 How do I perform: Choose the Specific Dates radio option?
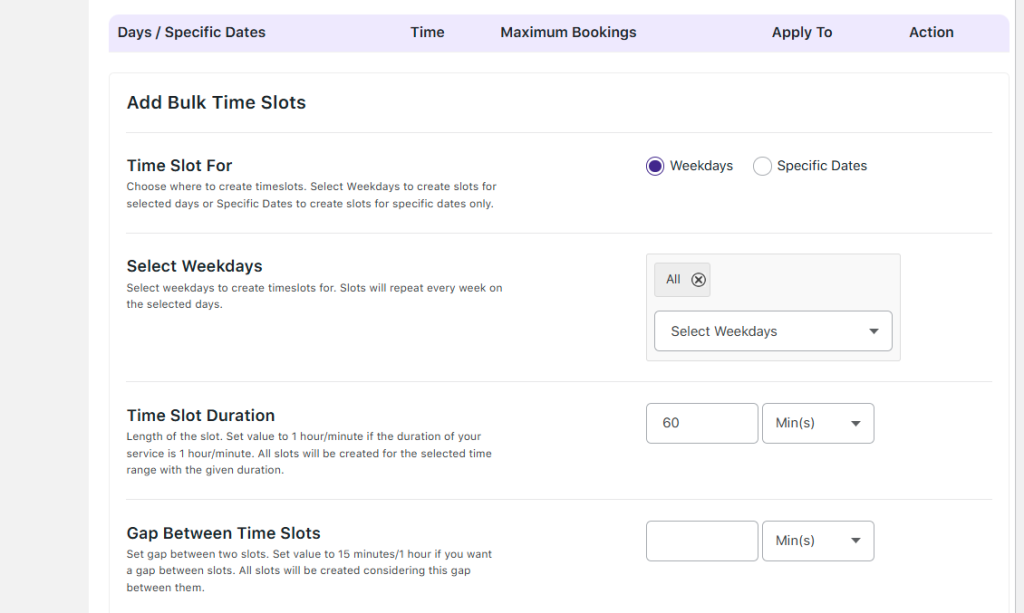click(x=763, y=166)
